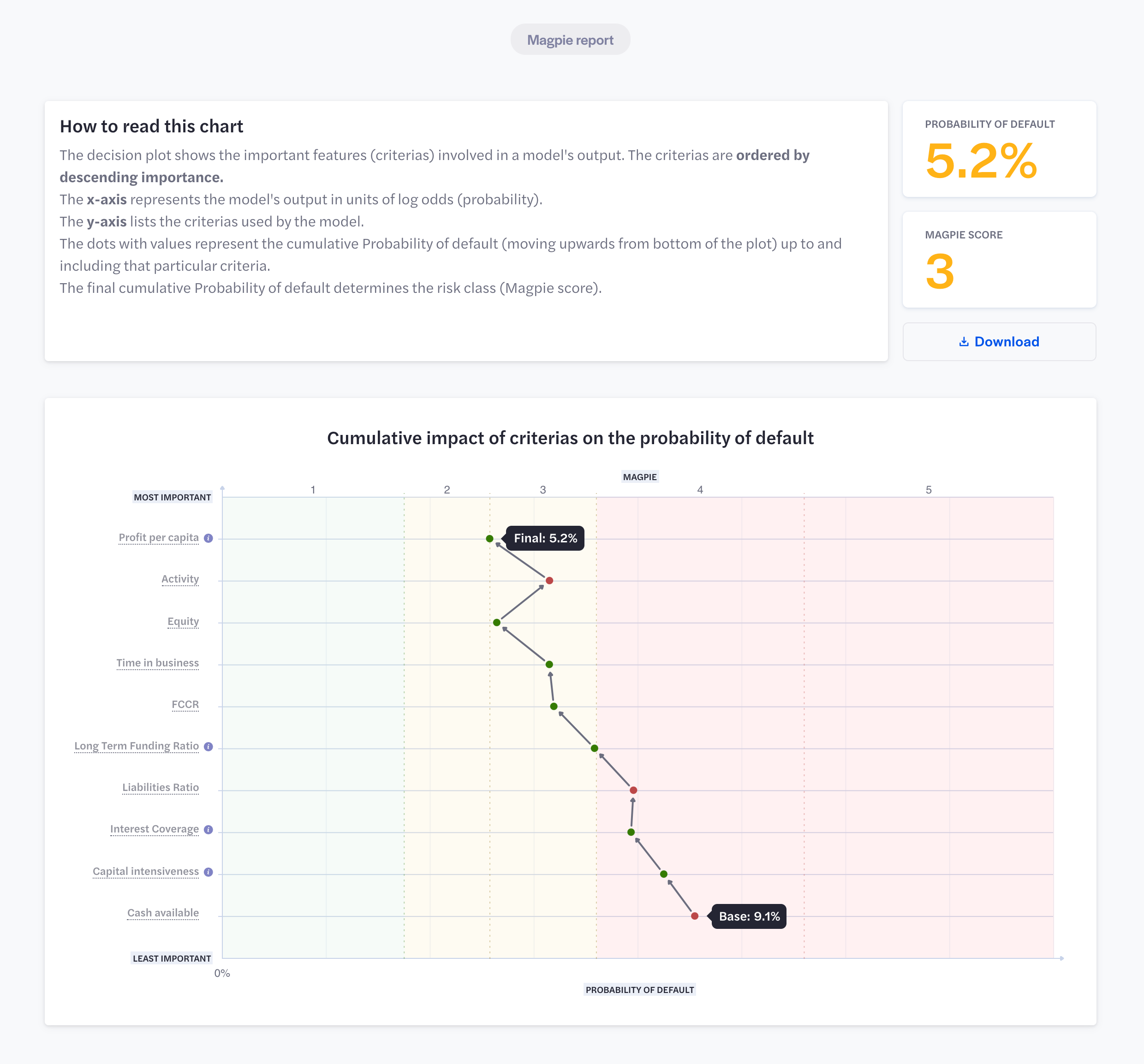Image resolution: width=1144 pixels, height=1064 pixels.
Task: Click the red dot on Liabilities Ratio row
Action: click(x=633, y=790)
